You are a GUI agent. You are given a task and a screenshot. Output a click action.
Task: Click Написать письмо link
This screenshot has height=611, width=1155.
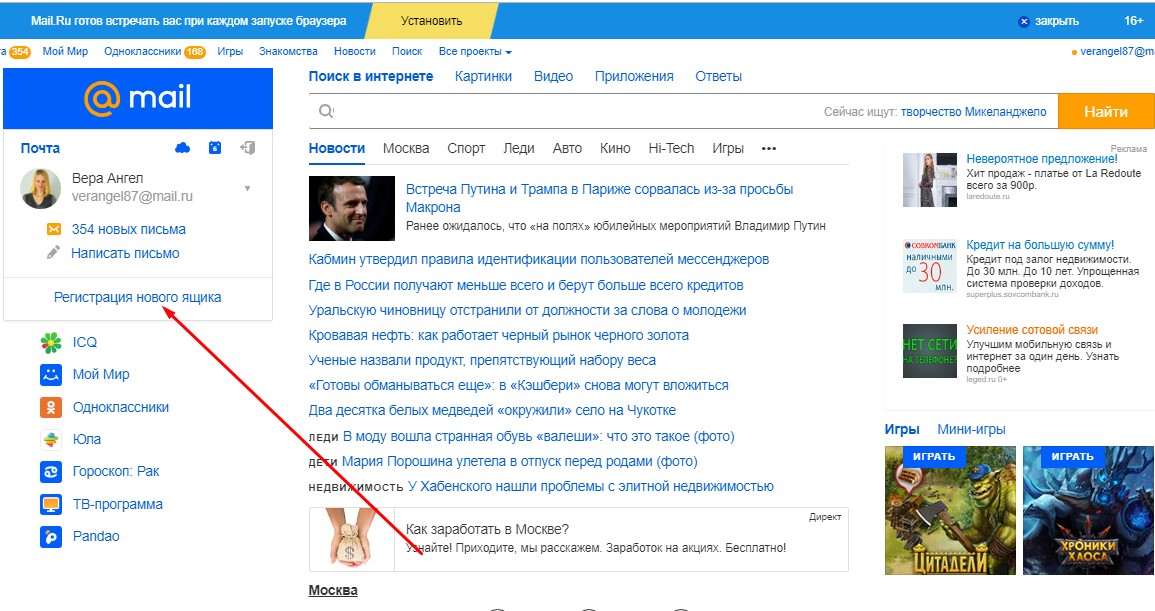[x=125, y=253]
